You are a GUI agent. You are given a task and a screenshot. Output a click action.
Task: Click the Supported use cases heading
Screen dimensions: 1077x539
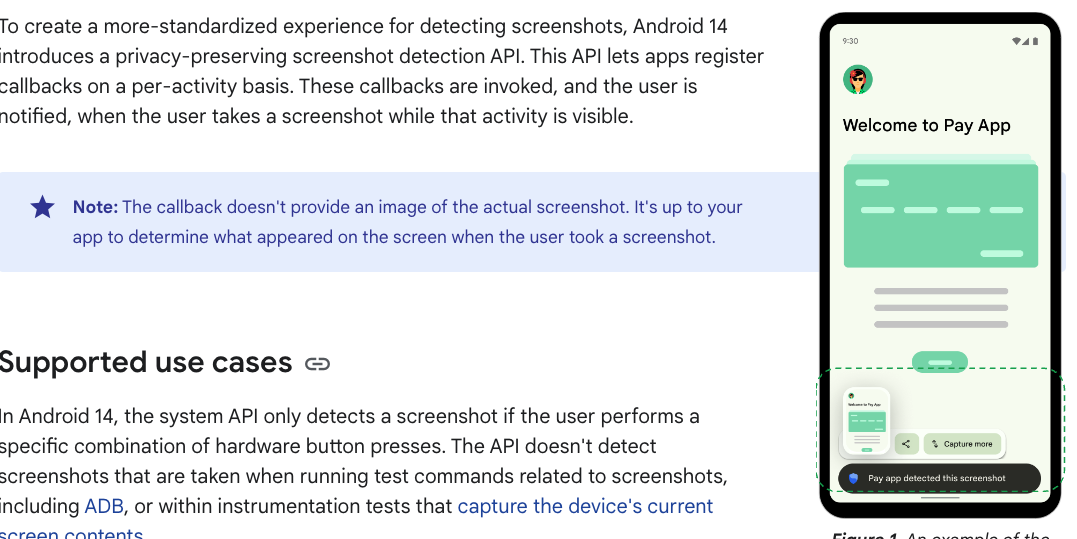tap(146, 362)
